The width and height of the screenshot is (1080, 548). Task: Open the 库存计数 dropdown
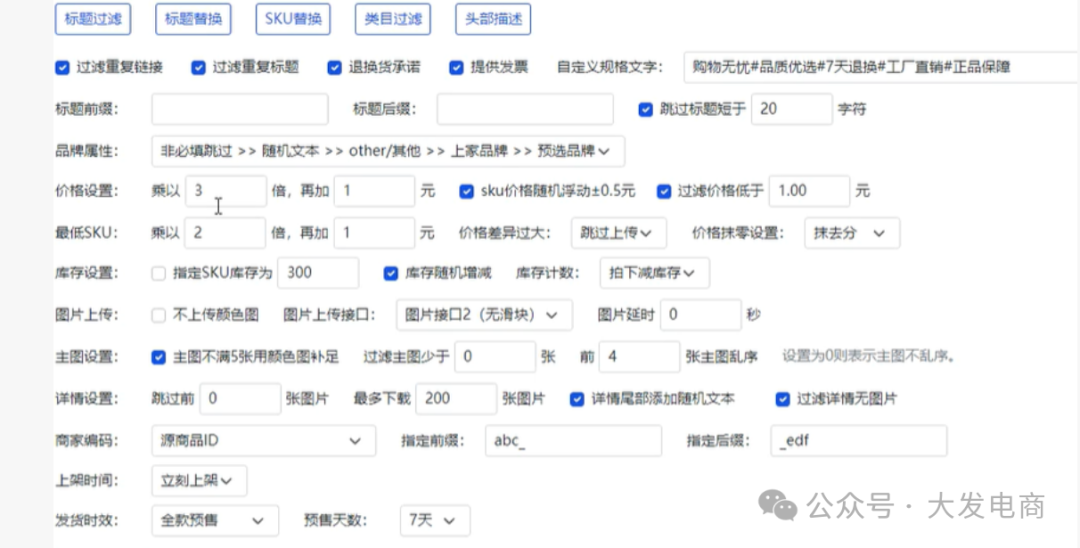coord(654,273)
